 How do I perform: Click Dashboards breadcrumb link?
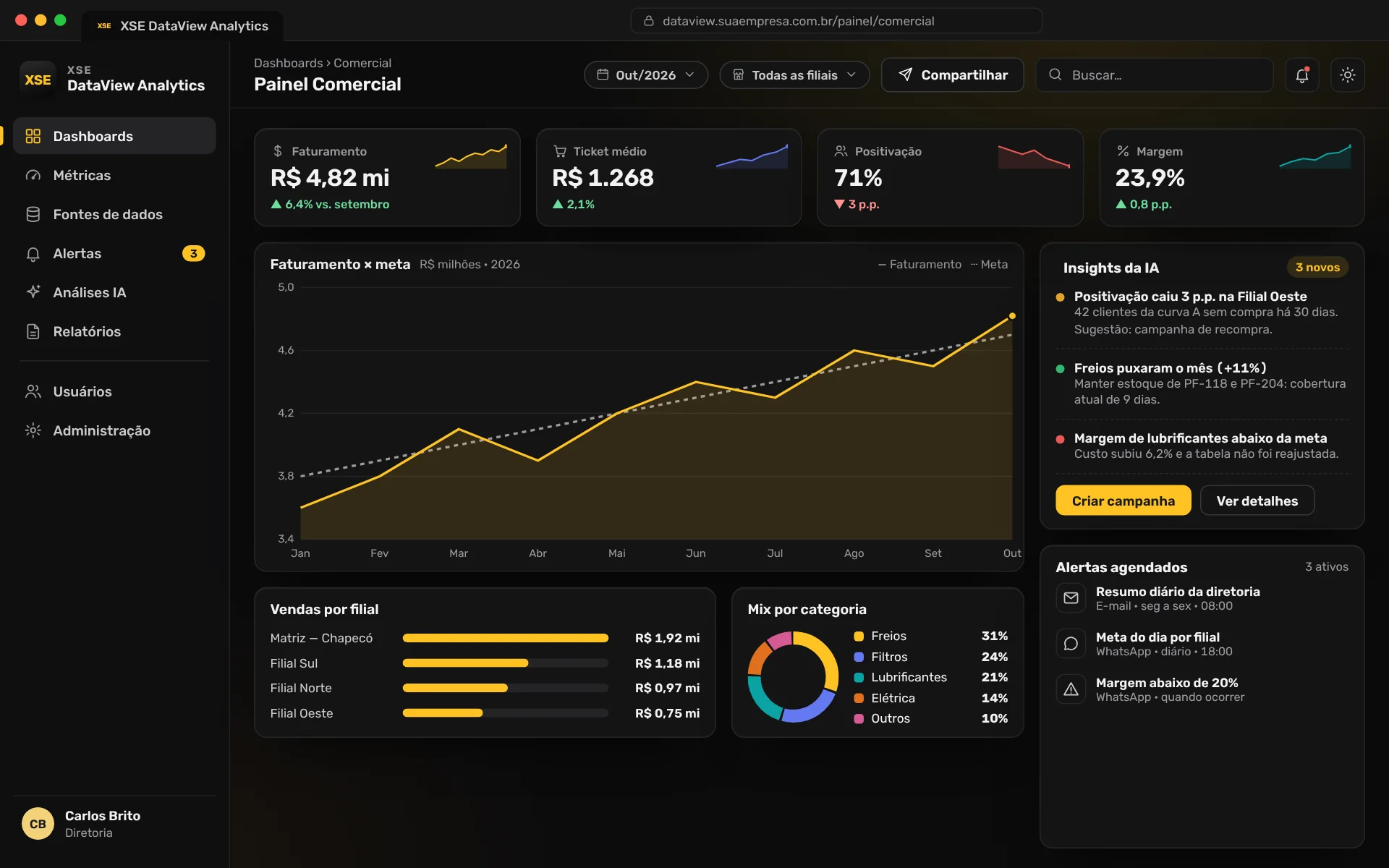click(288, 63)
